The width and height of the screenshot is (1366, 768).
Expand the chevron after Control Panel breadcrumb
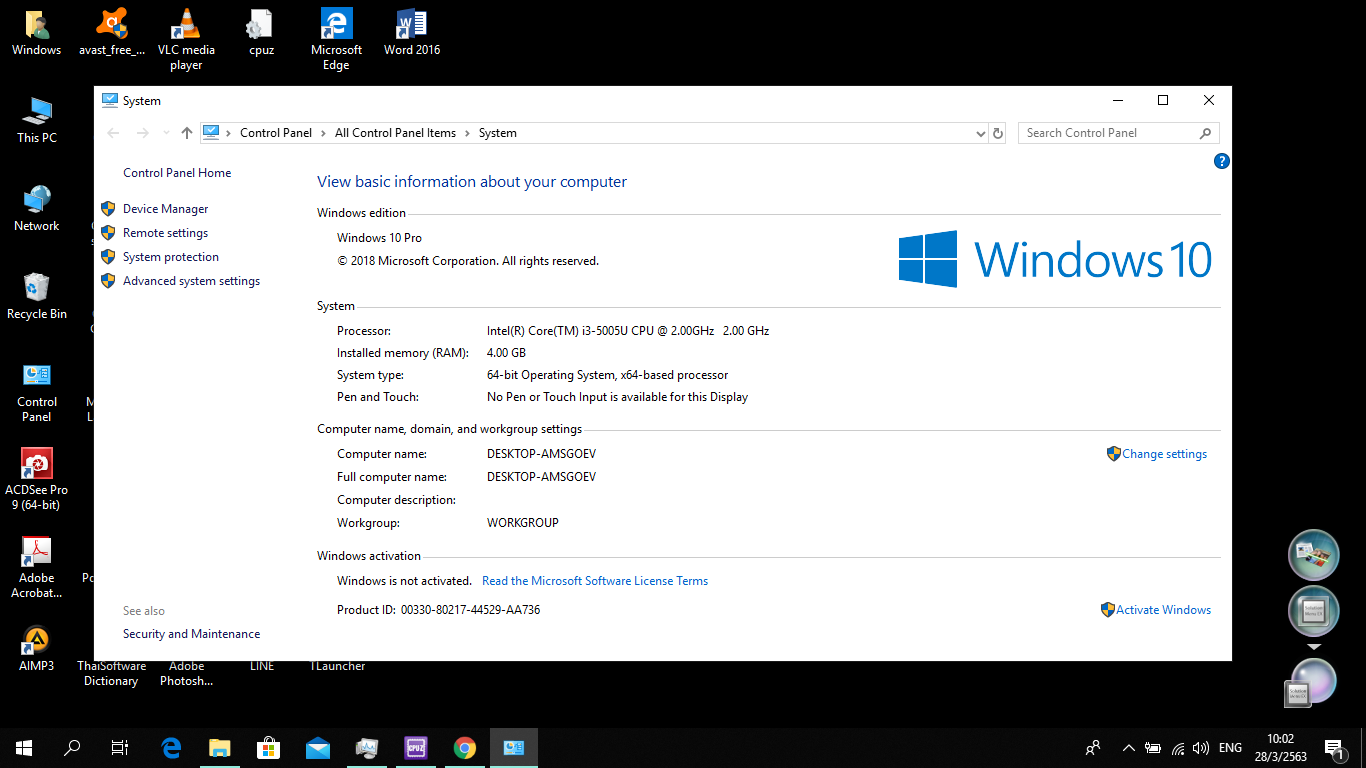point(324,133)
